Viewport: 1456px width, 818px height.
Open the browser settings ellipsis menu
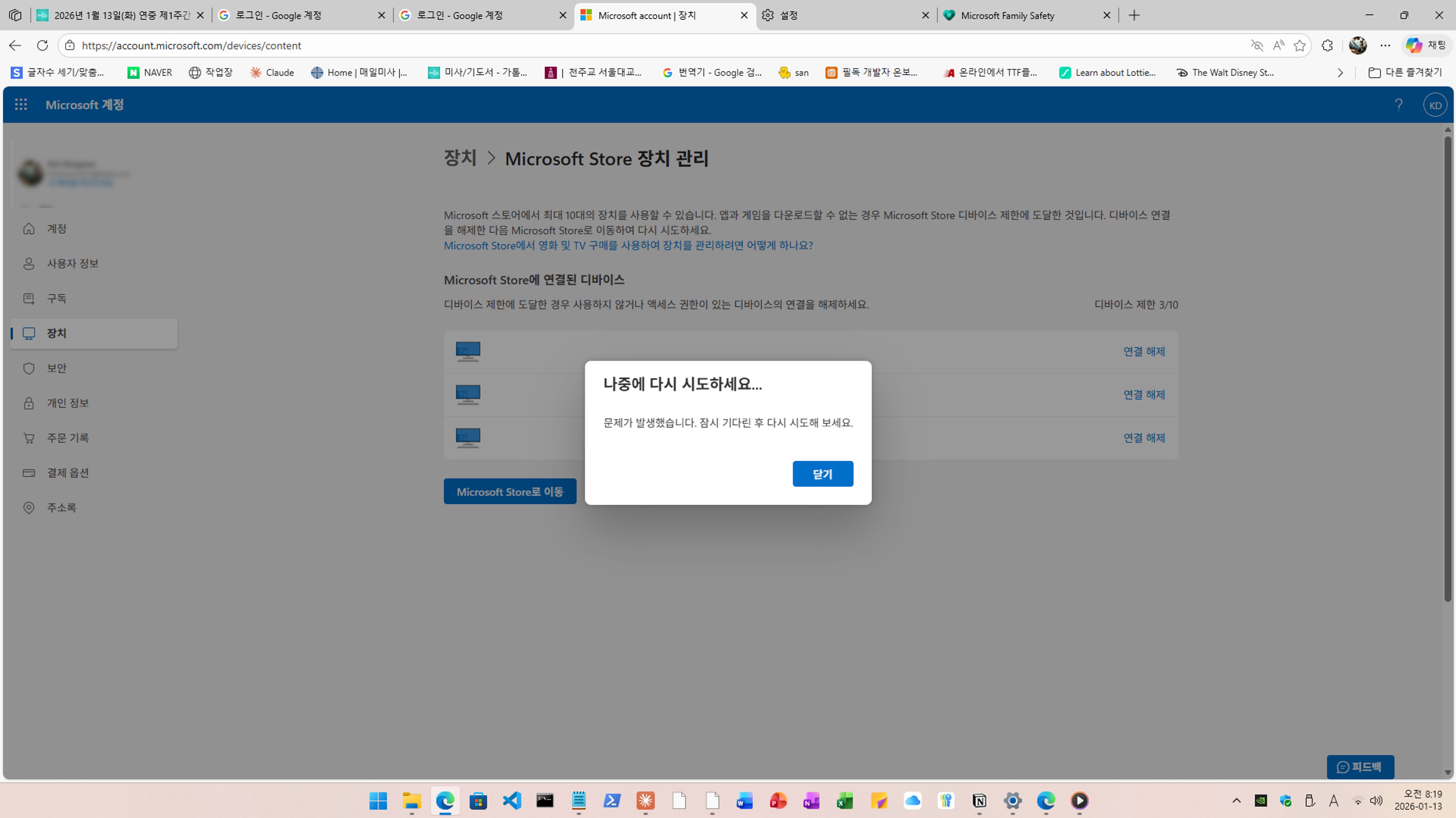coord(1385,45)
